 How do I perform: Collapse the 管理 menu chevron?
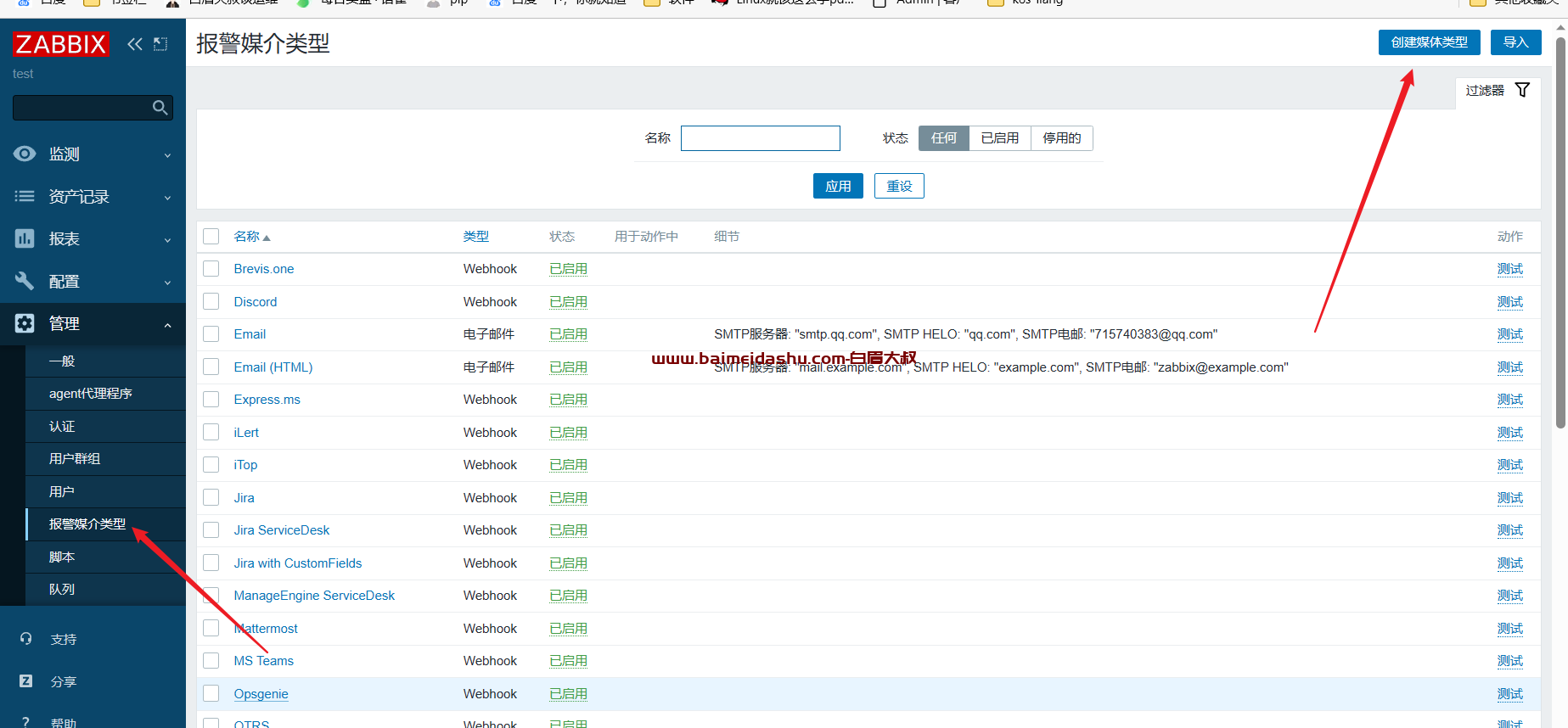point(167,325)
